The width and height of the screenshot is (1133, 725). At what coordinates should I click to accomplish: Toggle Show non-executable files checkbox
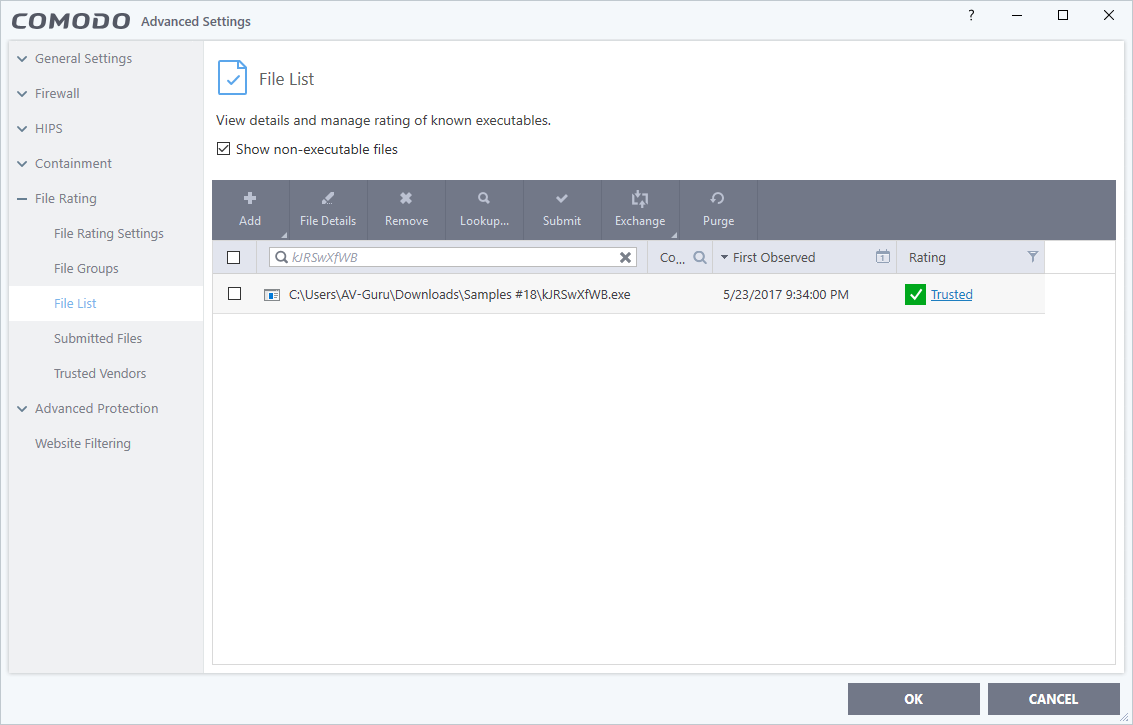[223, 149]
